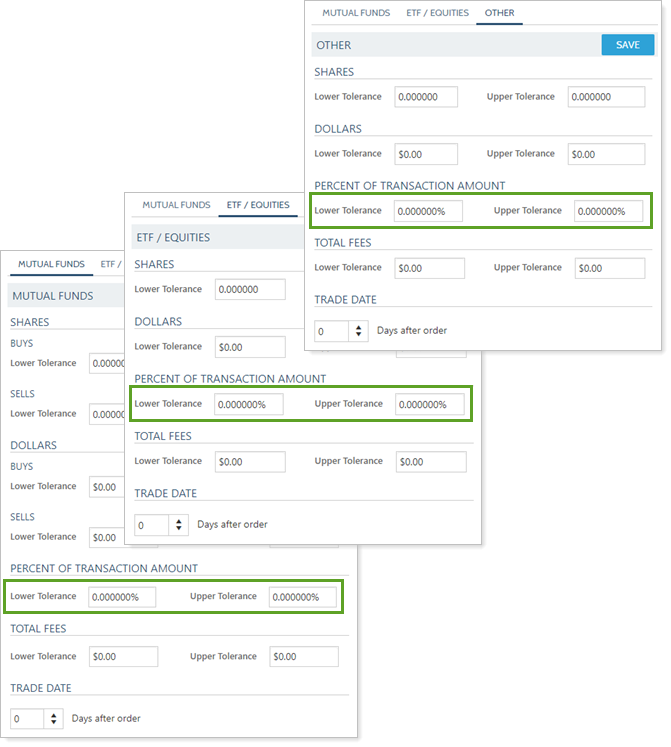Screen dimensions: 671x747
Task: Click Shares Lower Tolerance field in the Other panel
Action: point(426,97)
